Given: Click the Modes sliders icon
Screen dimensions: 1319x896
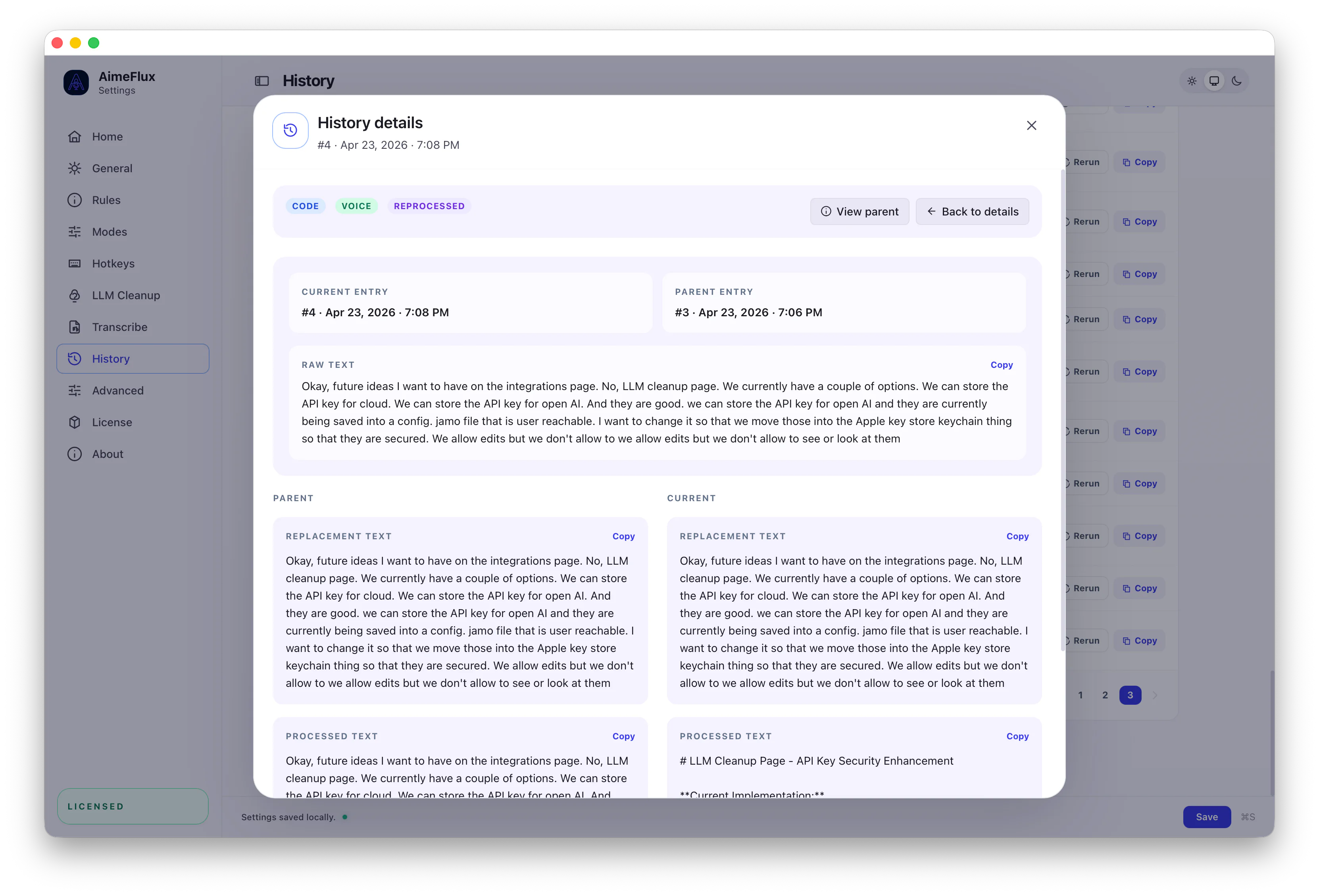Looking at the screenshot, I should (x=74, y=232).
